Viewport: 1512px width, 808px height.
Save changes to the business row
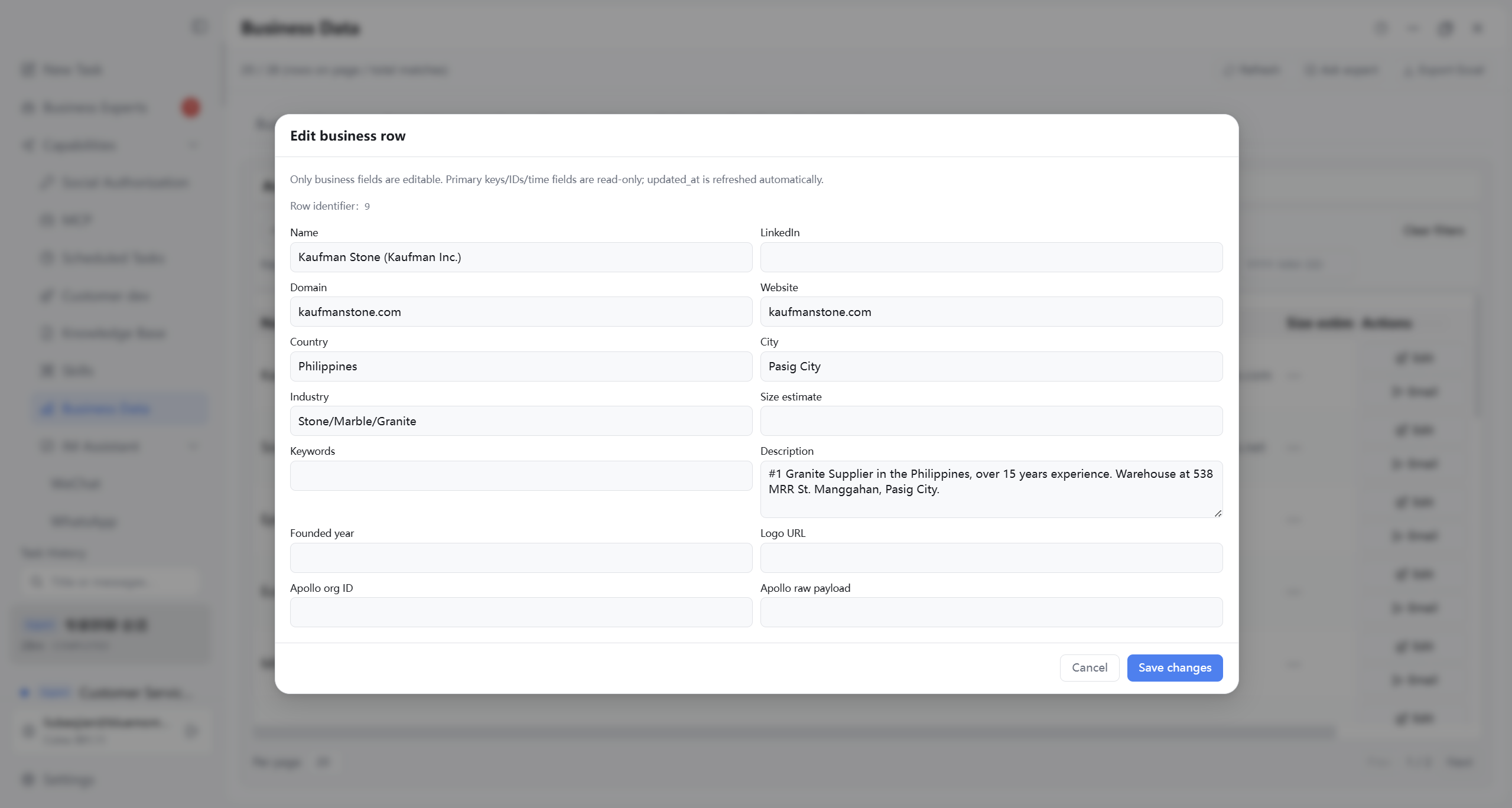point(1174,667)
